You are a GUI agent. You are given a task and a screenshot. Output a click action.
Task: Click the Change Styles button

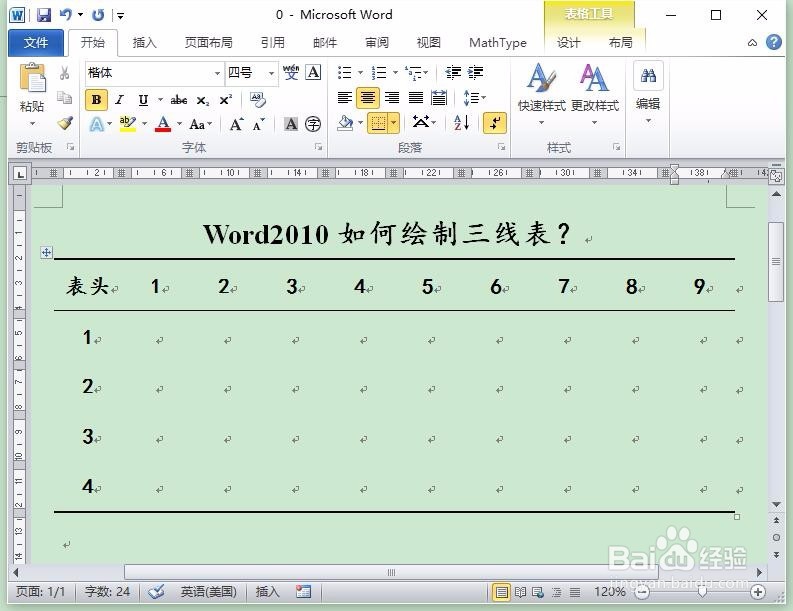click(595, 94)
